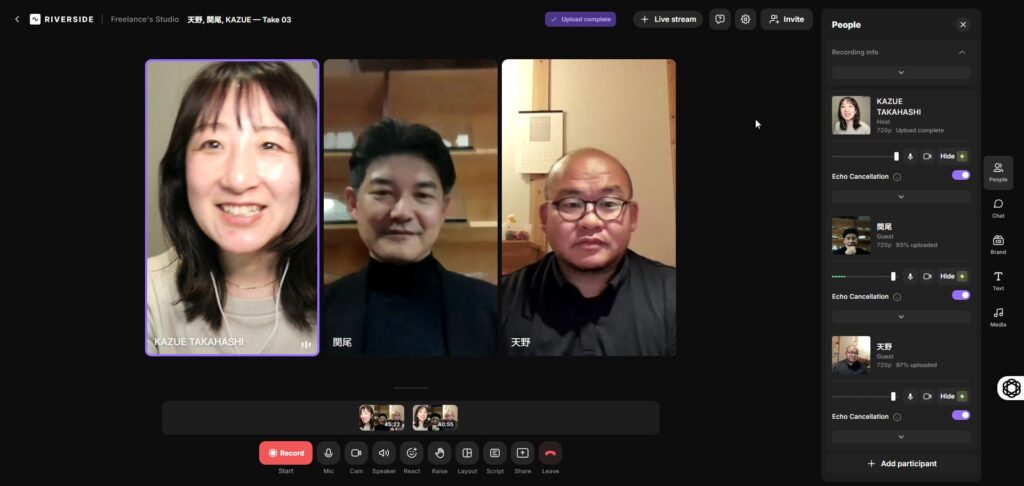Leave the studio with red phone icon
The width and height of the screenshot is (1024, 486).
click(x=550, y=453)
